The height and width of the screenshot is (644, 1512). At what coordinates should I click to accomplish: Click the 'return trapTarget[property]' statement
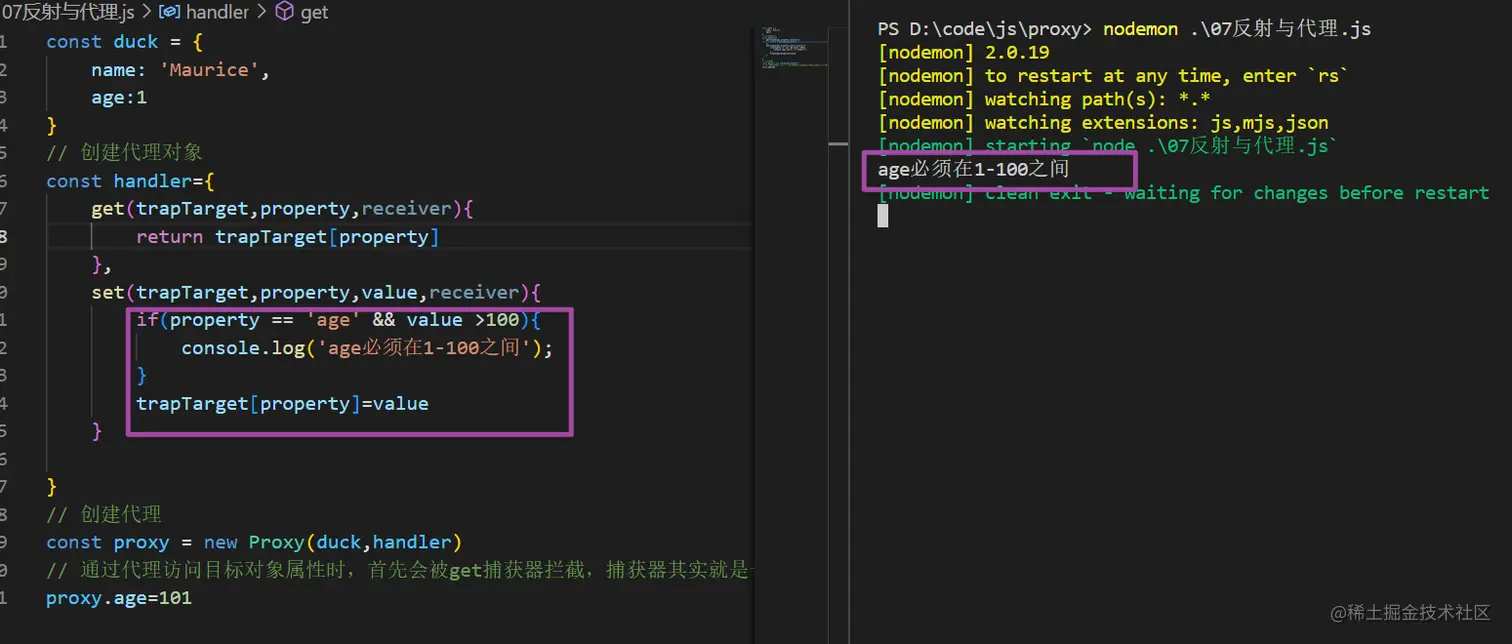tap(288, 237)
